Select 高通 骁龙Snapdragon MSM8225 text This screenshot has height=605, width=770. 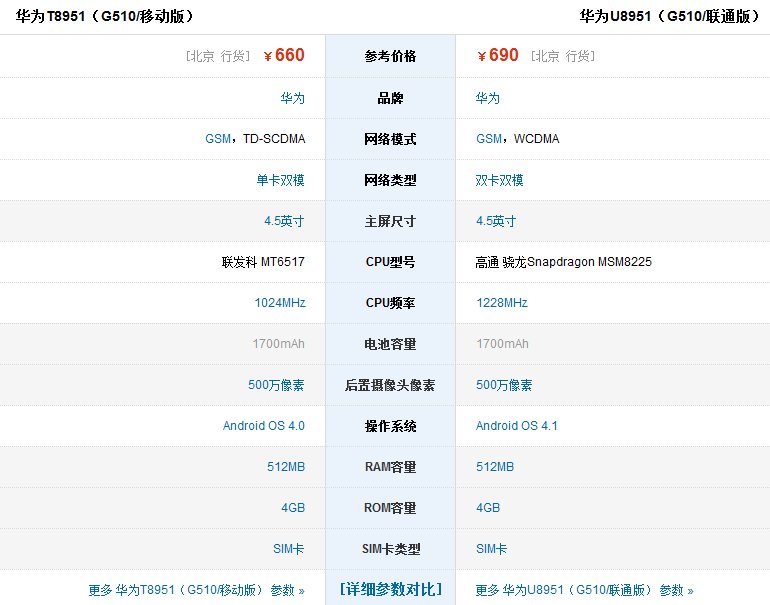564,262
